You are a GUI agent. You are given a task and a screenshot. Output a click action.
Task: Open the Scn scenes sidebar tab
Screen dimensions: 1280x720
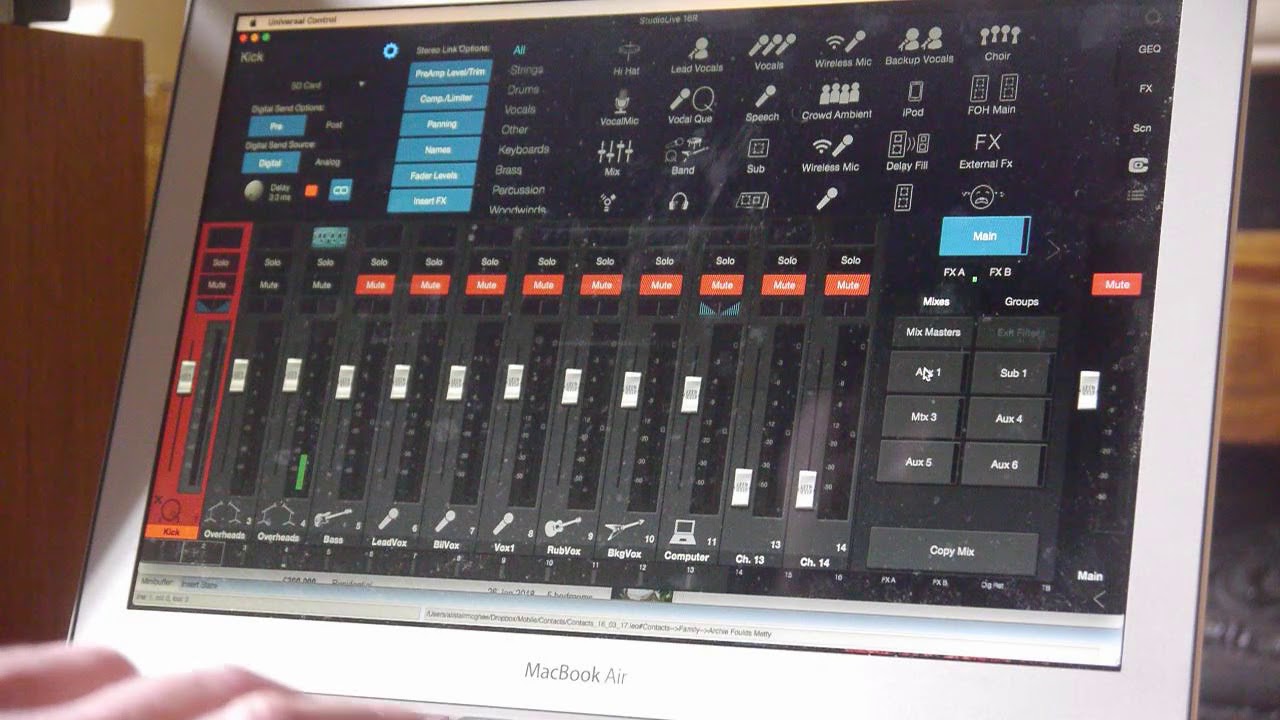point(1141,128)
